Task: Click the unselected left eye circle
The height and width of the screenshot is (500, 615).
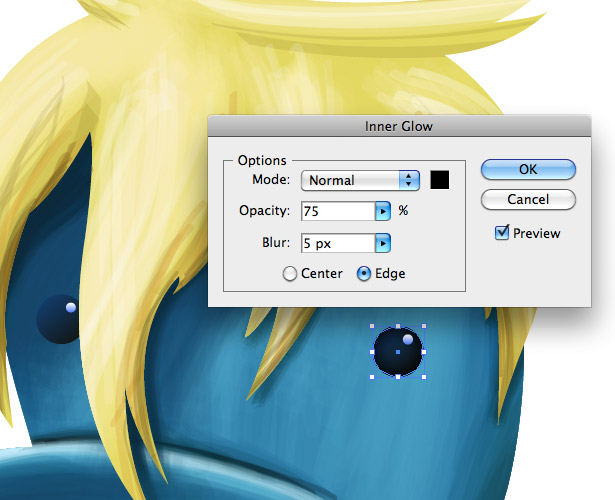Action: point(57,320)
